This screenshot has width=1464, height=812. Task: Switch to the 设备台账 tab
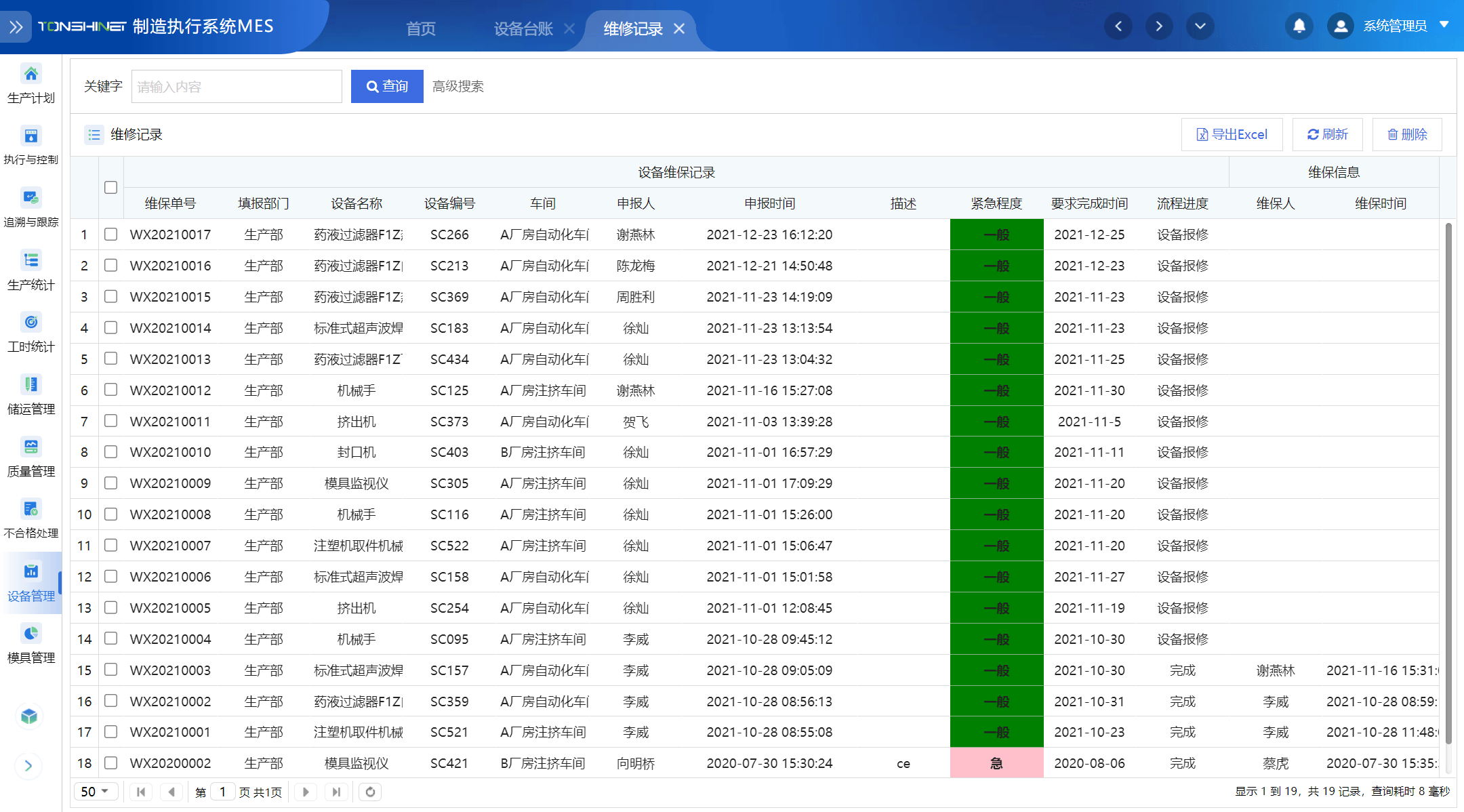click(x=523, y=29)
